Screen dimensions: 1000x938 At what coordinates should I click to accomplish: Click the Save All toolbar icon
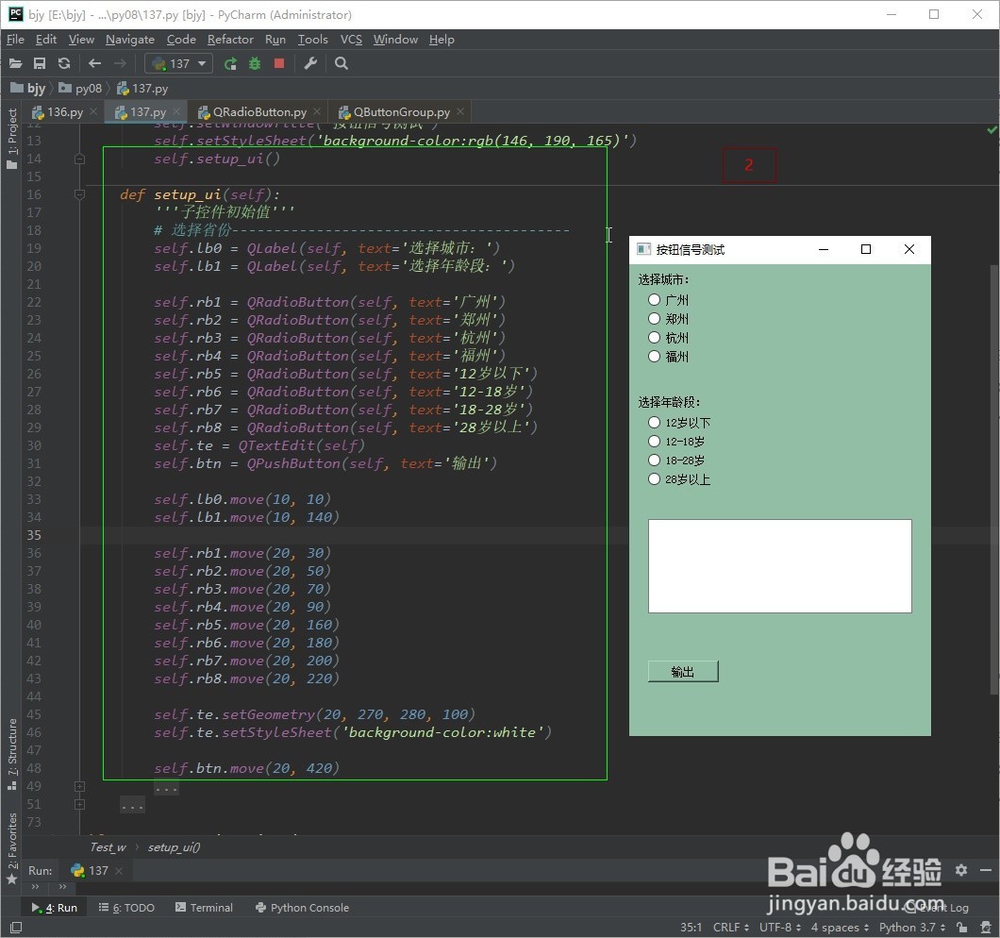point(40,63)
